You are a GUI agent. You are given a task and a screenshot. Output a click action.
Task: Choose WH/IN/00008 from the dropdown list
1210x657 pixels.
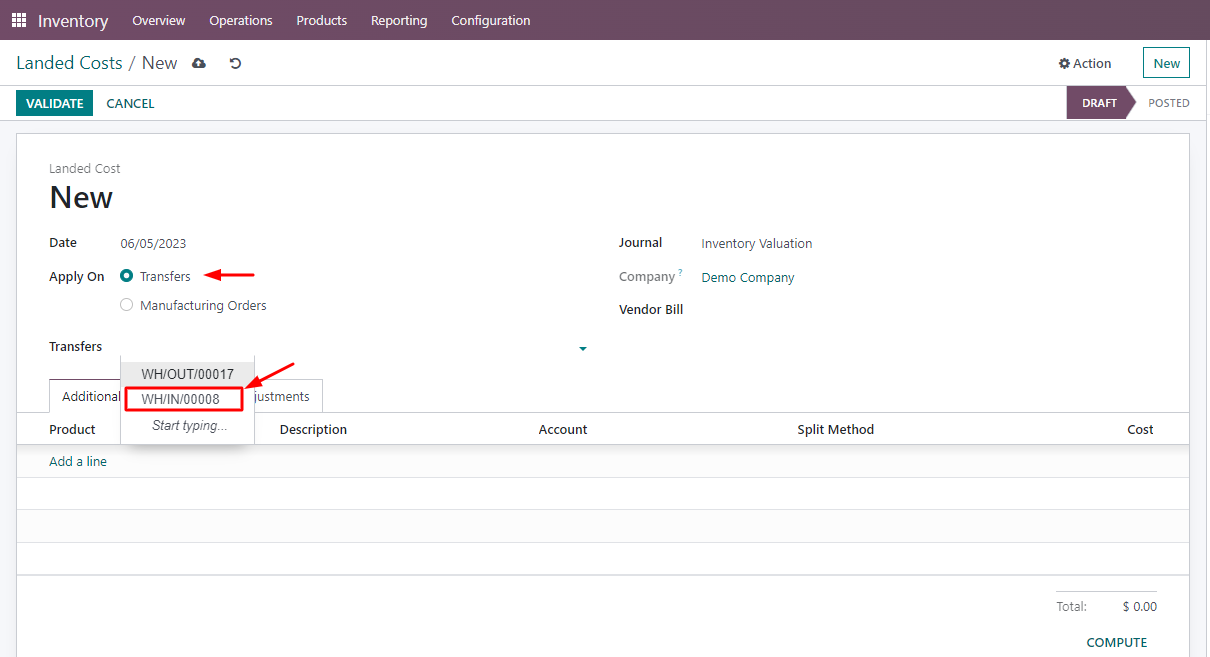click(x=185, y=399)
